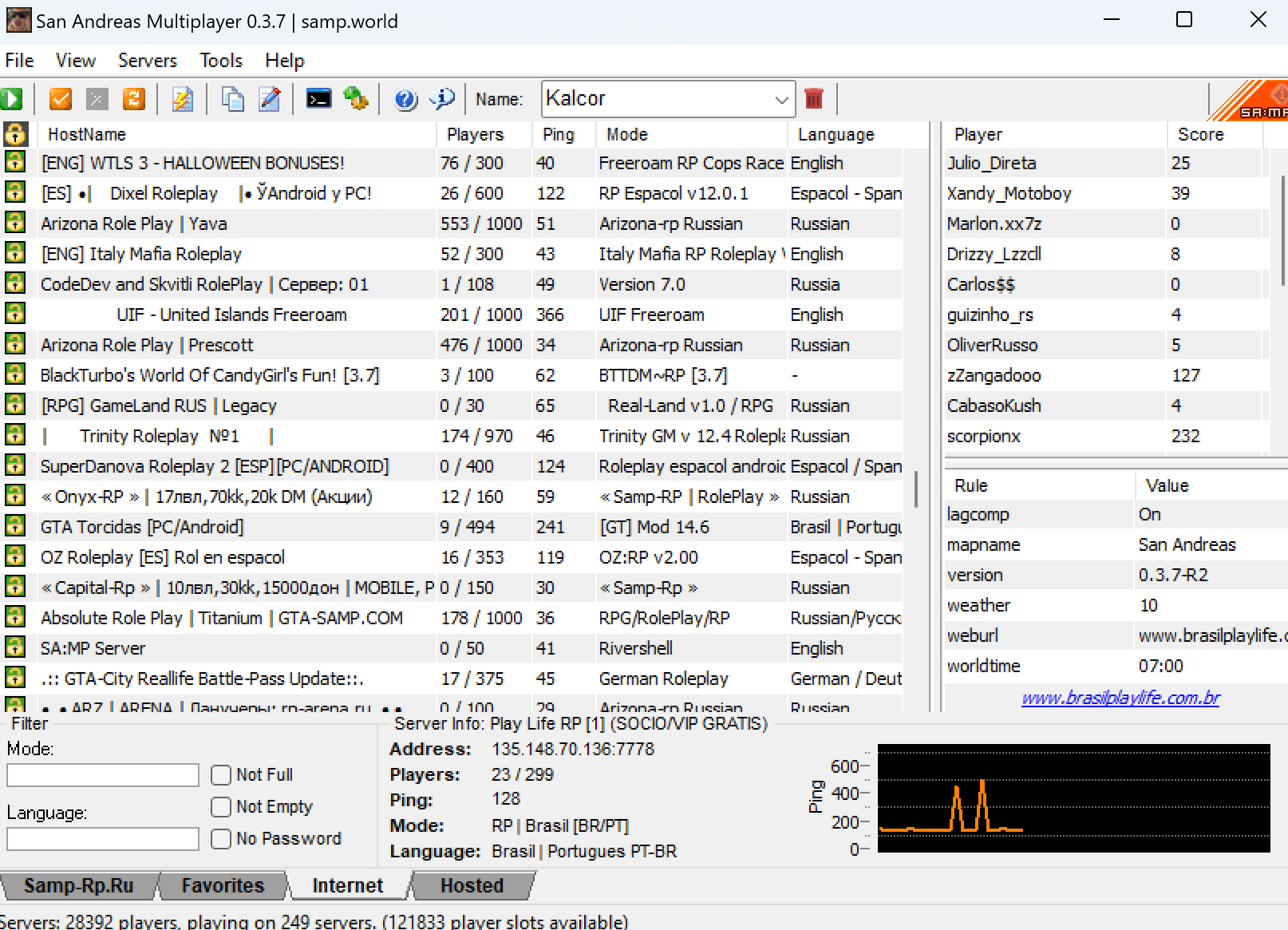Click lock icon for WTLS 3 server
The image size is (1288, 930).
click(15, 163)
